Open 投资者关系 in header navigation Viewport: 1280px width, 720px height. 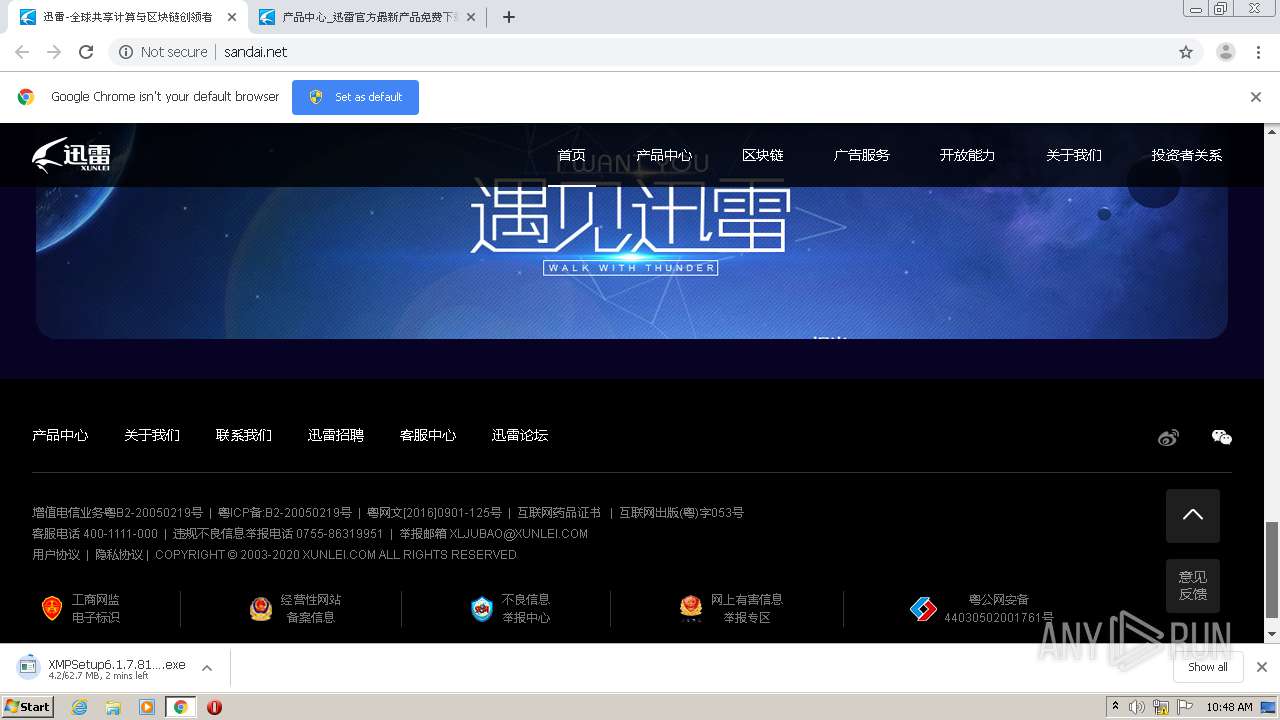point(1187,155)
